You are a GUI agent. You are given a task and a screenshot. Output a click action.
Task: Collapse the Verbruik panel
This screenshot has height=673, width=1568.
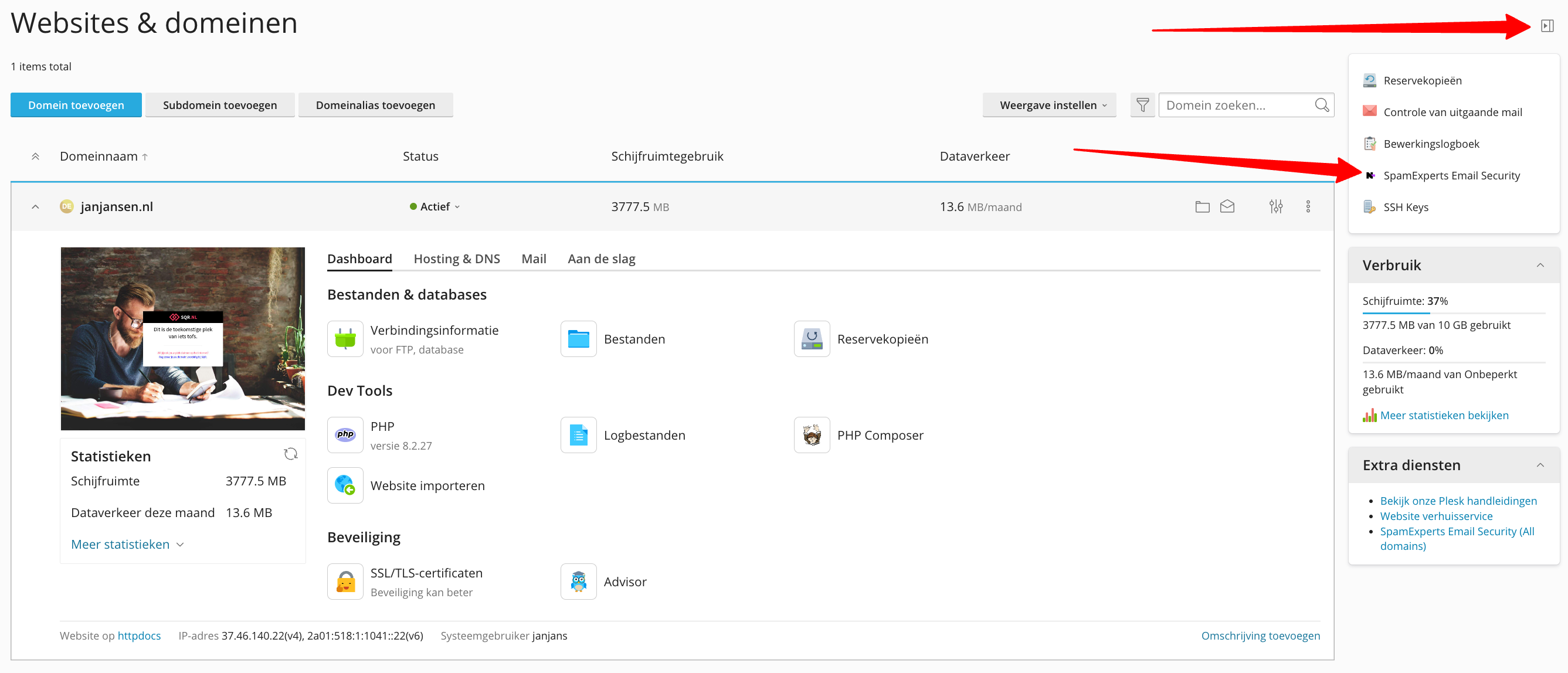click(1539, 266)
